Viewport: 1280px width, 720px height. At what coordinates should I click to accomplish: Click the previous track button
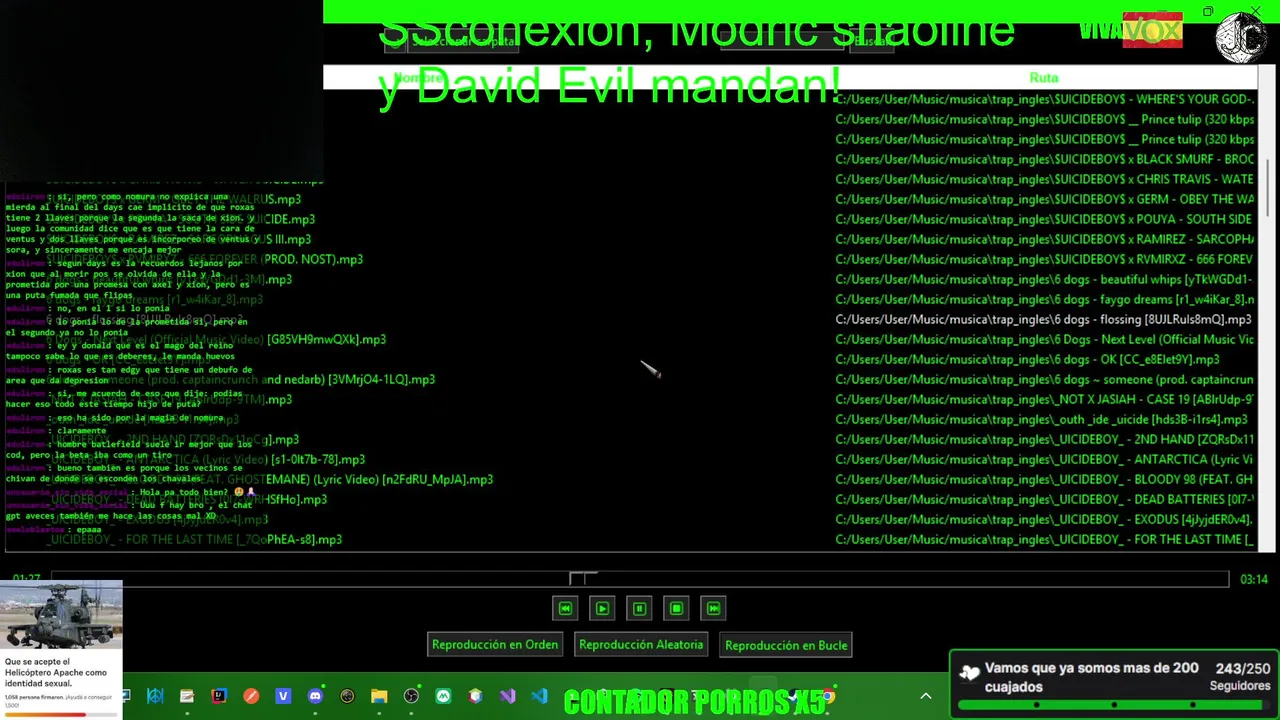point(565,608)
